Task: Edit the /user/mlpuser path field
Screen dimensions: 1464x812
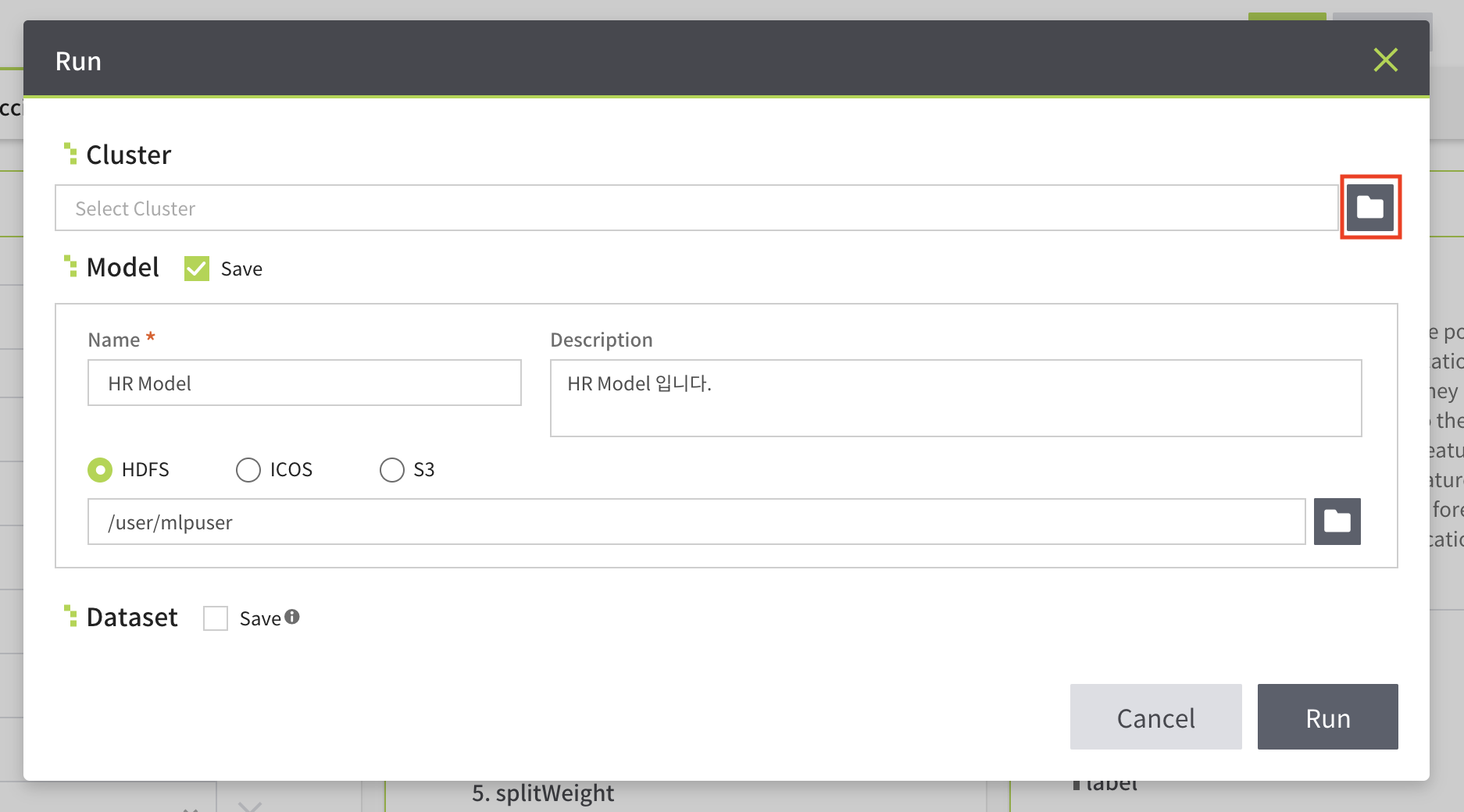Action: click(696, 522)
